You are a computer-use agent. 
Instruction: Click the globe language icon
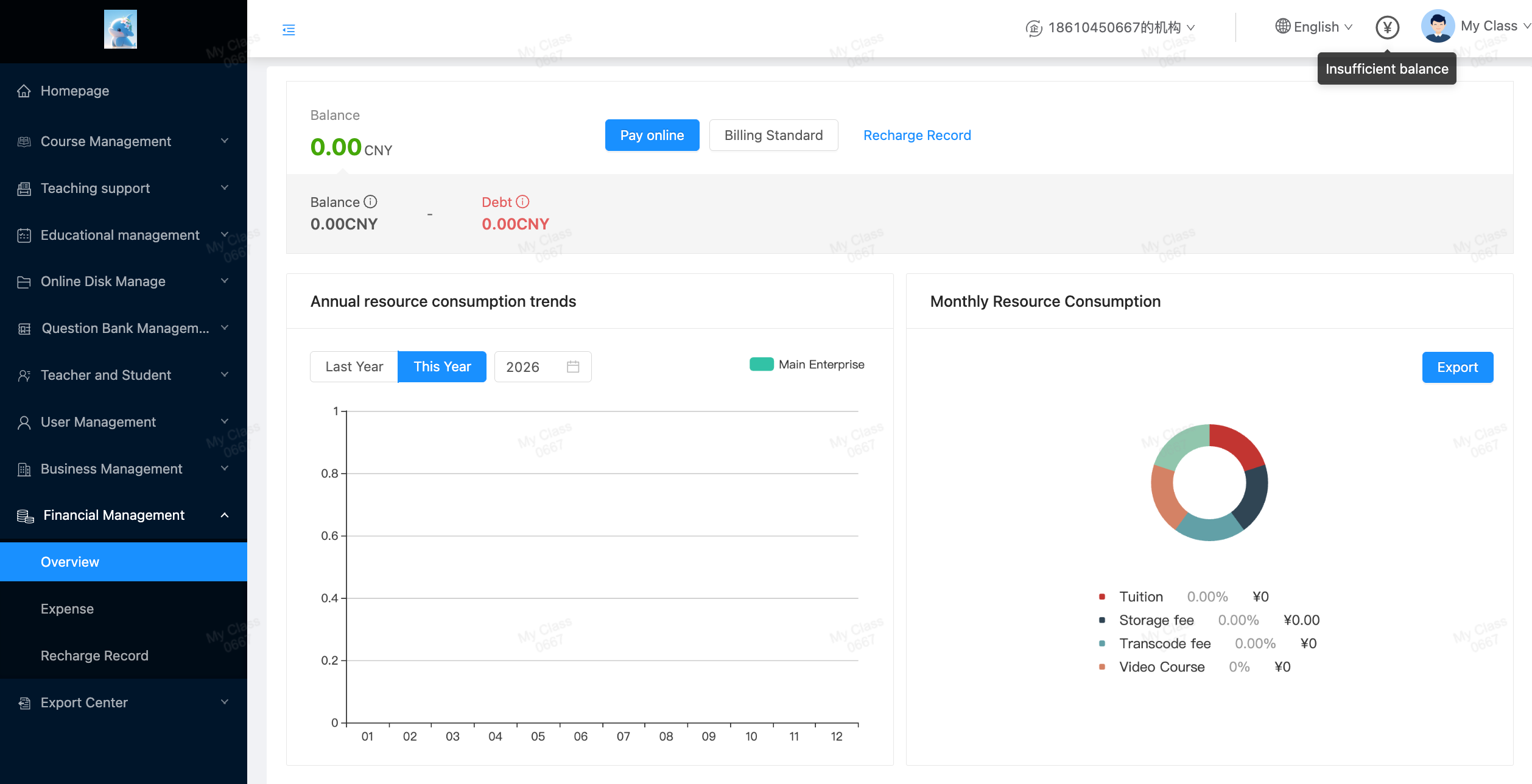coord(1282,26)
